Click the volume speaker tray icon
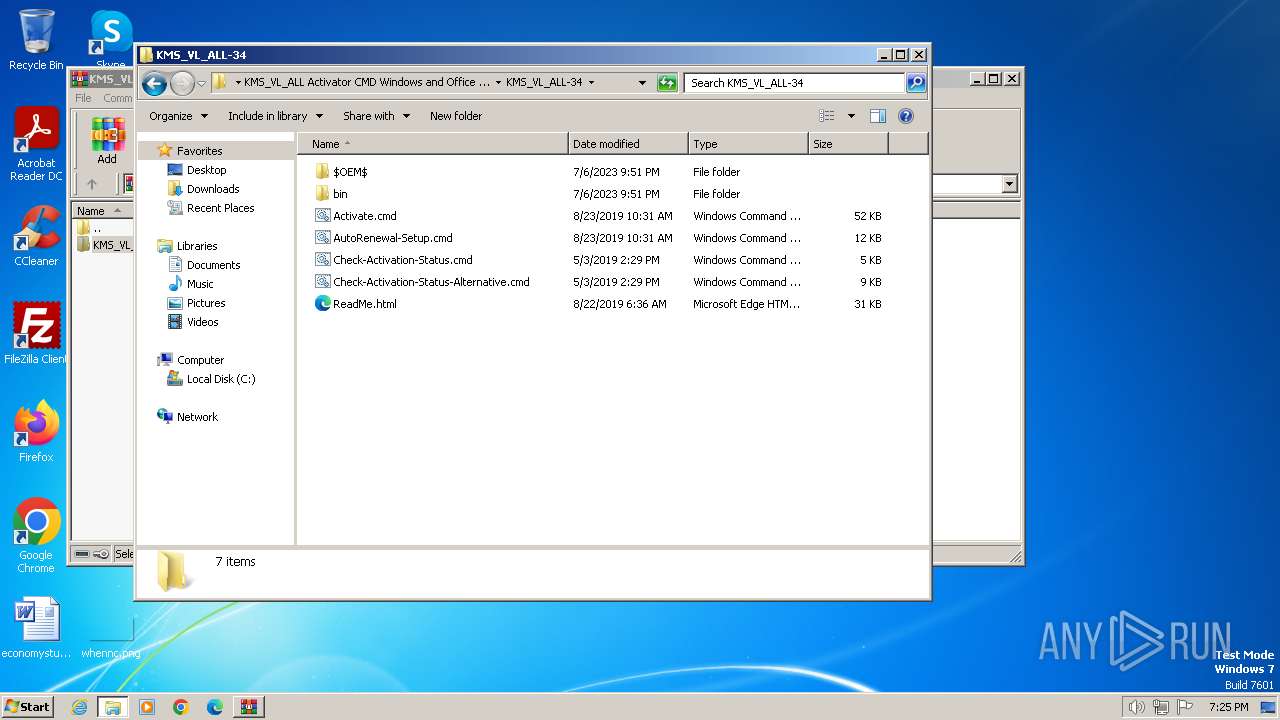1280x720 pixels. [1136, 707]
